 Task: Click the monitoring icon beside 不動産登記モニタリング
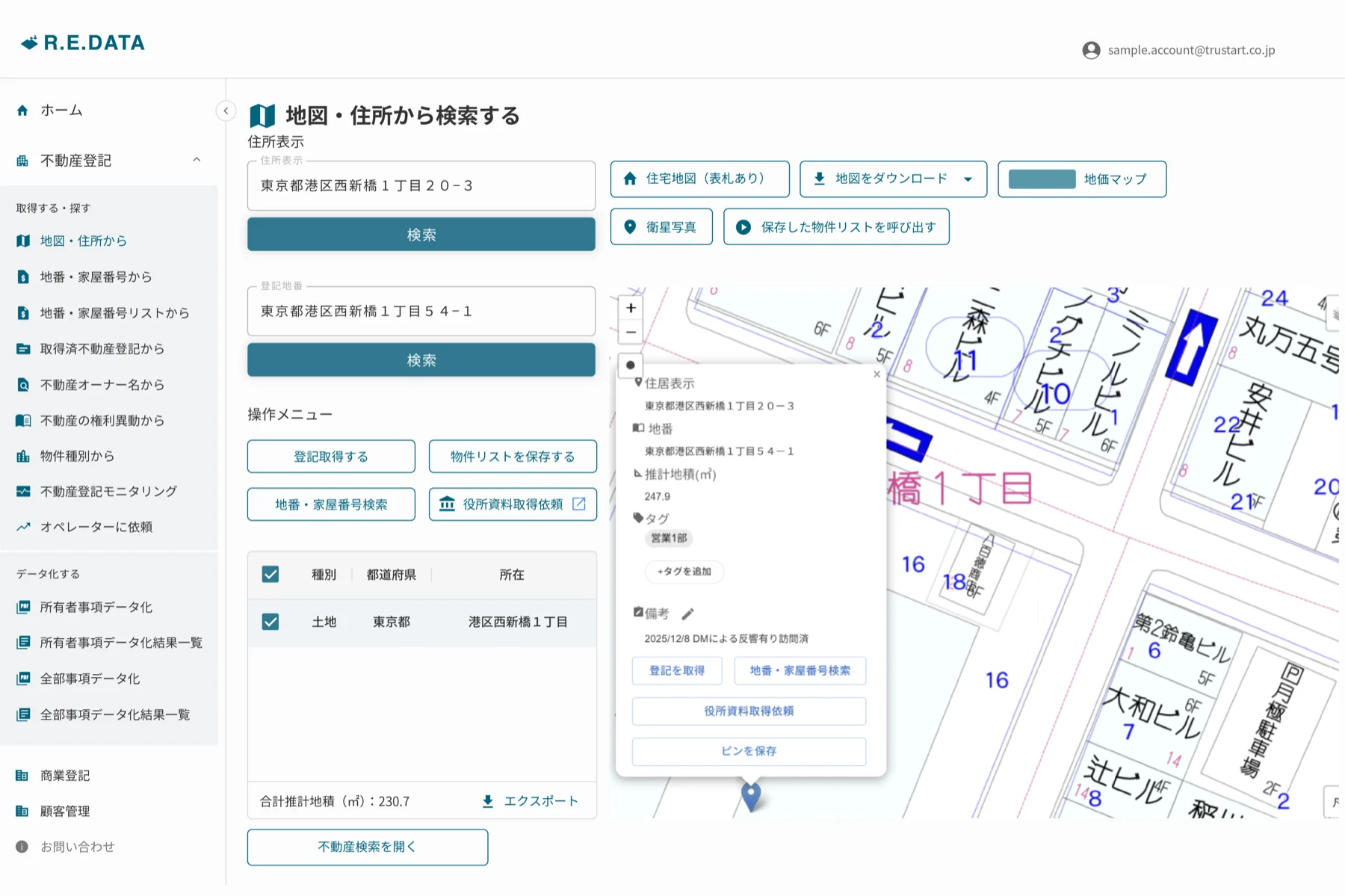(x=23, y=491)
